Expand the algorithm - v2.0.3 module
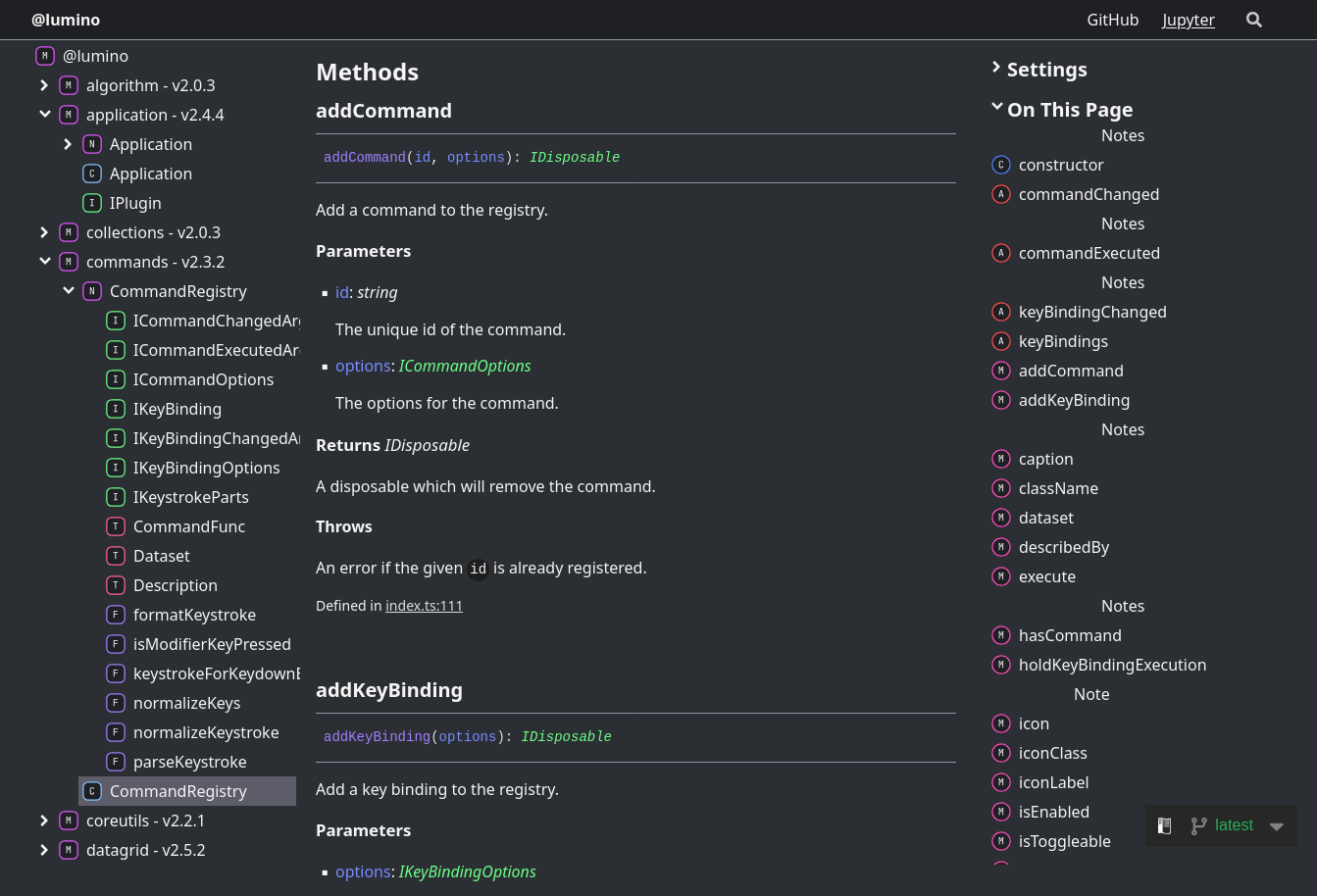Viewport: 1317px width, 896px height. point(44,85)
